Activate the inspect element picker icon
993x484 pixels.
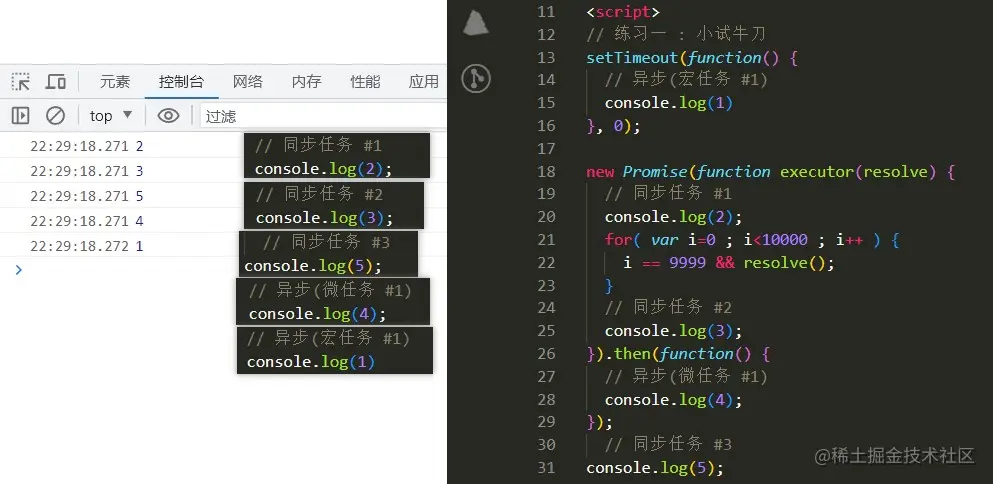point(20,82)
